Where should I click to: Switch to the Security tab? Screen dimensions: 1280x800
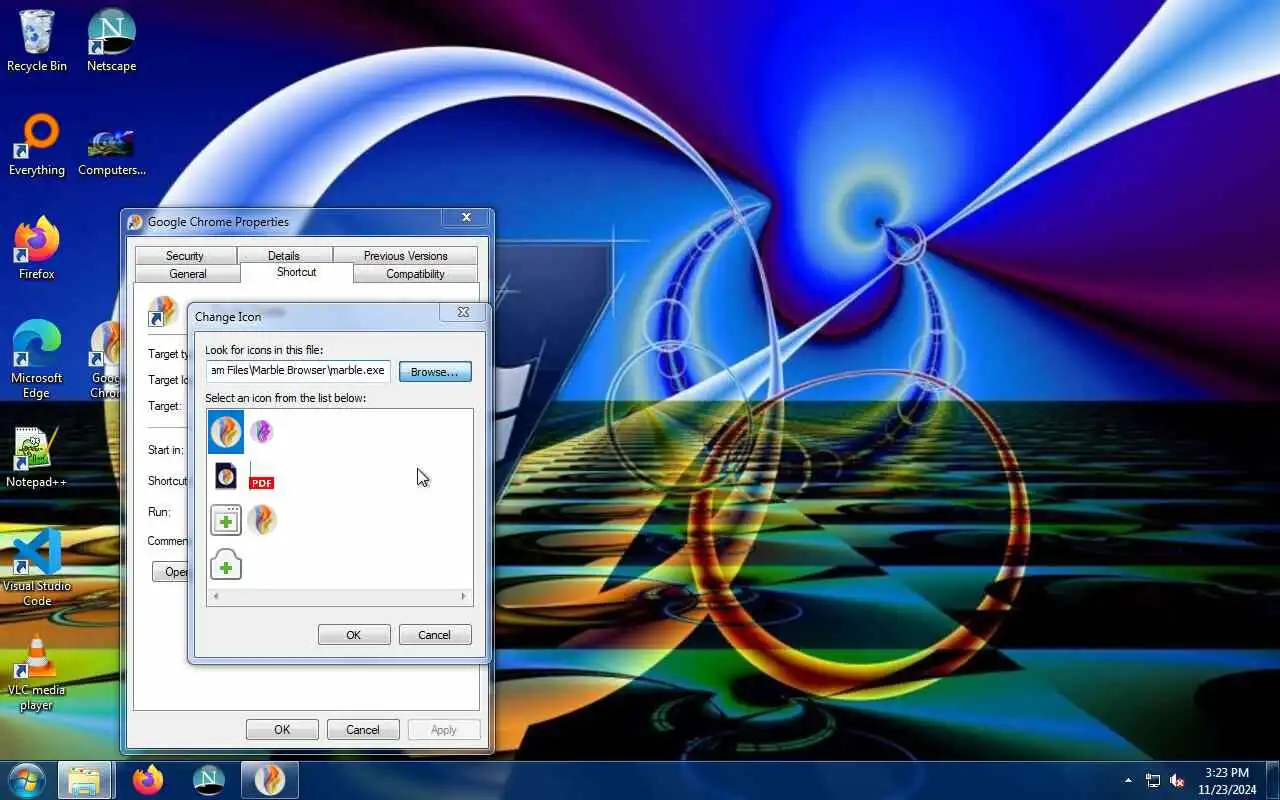pos(185,256)
